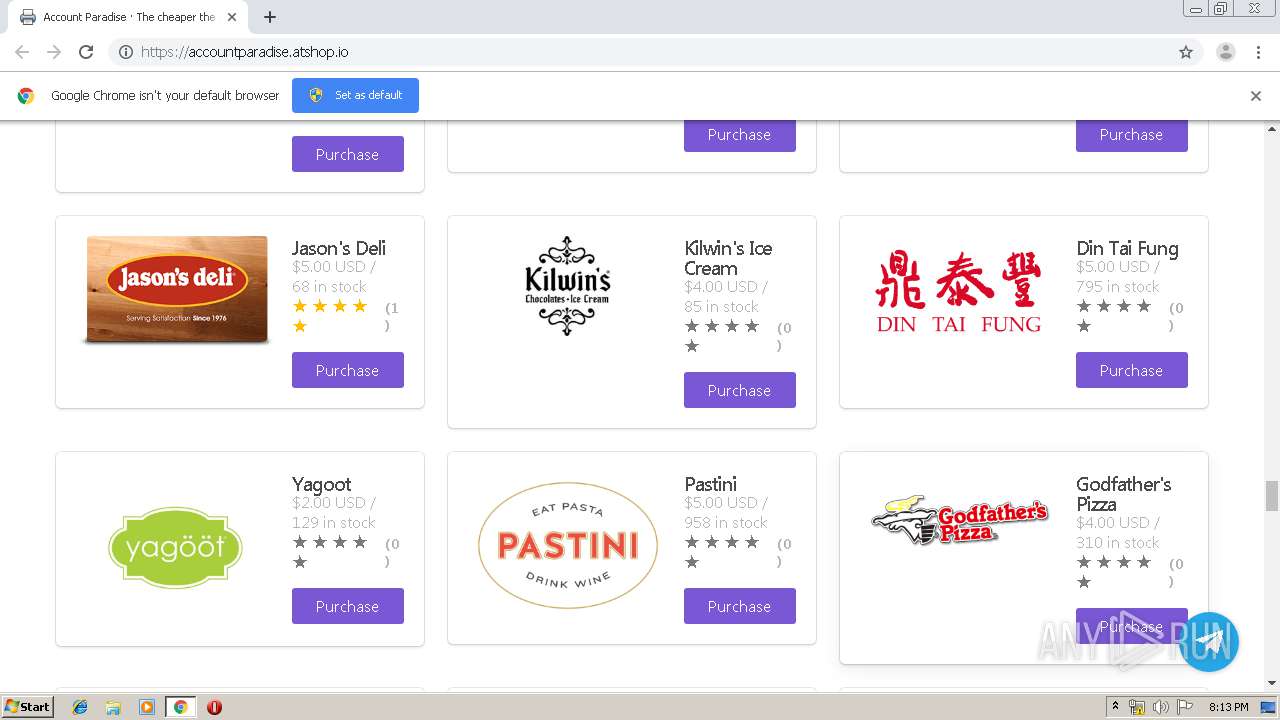Purchase the Yagoot account
1280x720 pixels.
click(348, 606)
